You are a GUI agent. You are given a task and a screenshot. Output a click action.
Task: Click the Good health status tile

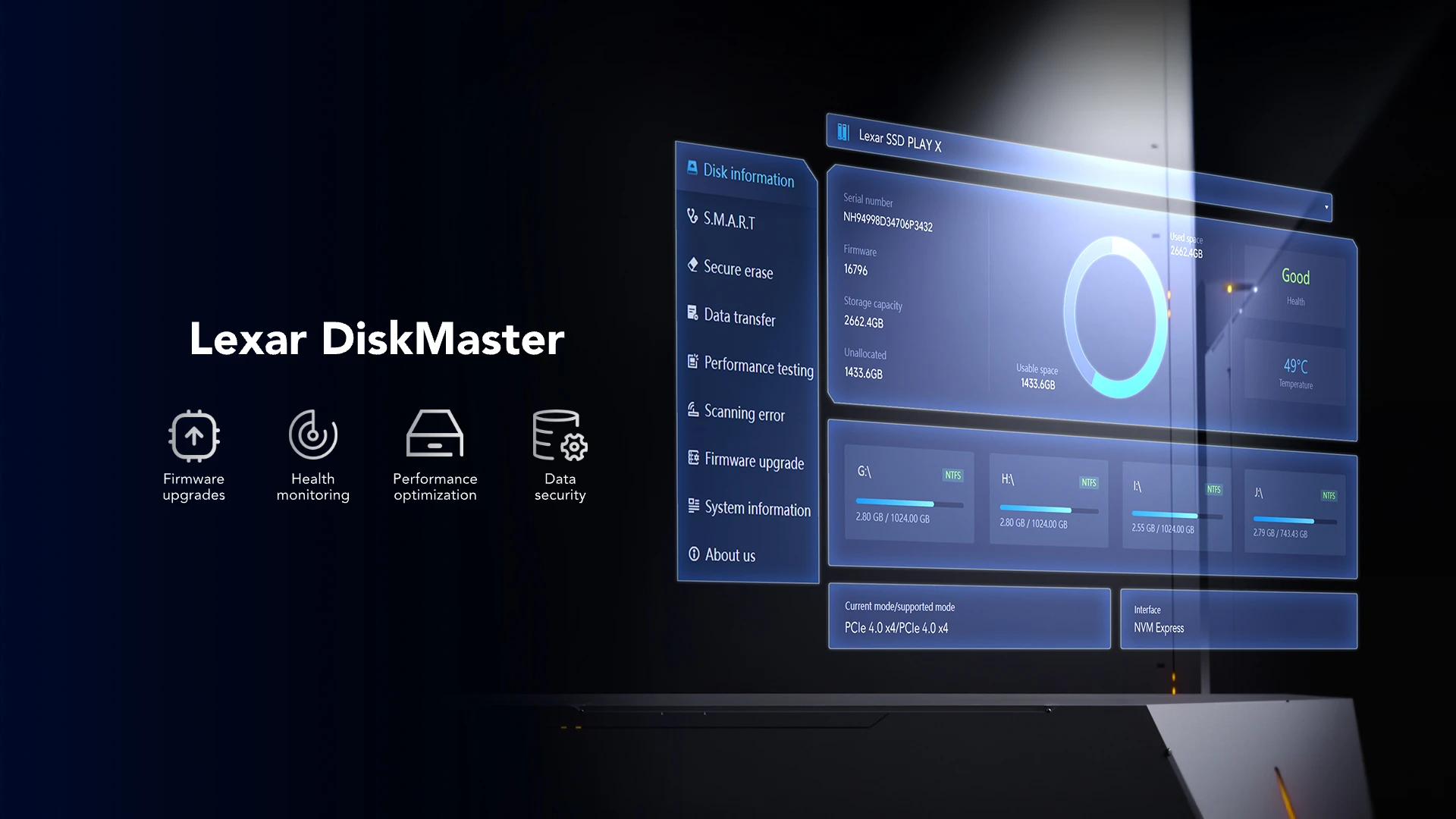1294,286
